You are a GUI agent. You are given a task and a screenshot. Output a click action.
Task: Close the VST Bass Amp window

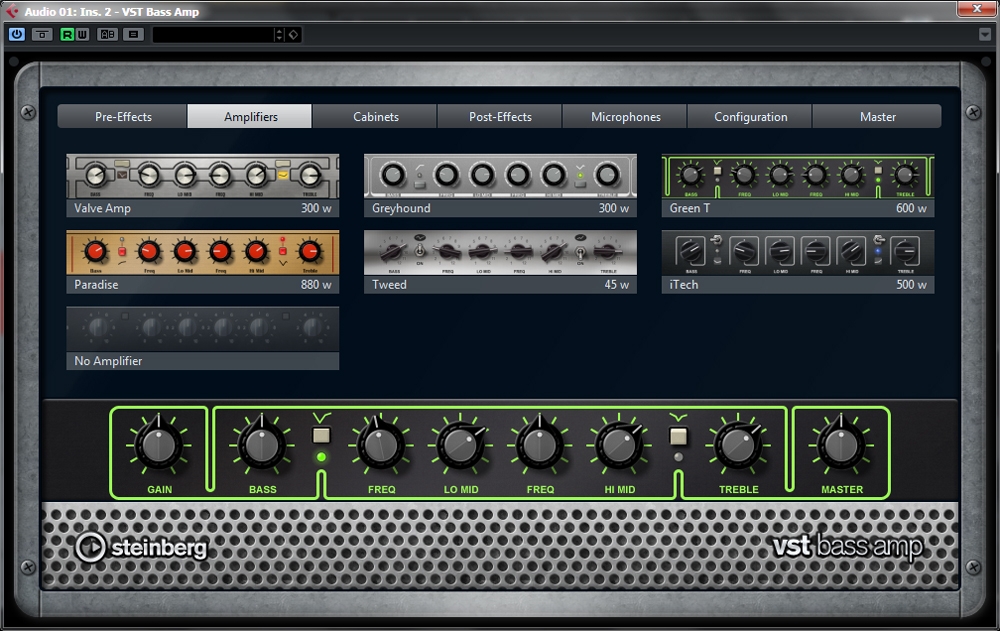[976, 8]
